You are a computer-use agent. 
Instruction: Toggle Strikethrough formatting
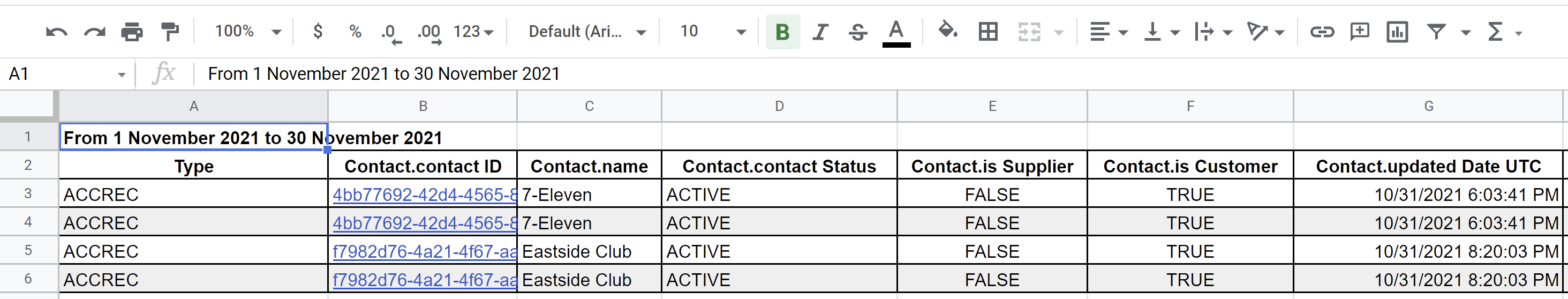[x=858, y=32]
